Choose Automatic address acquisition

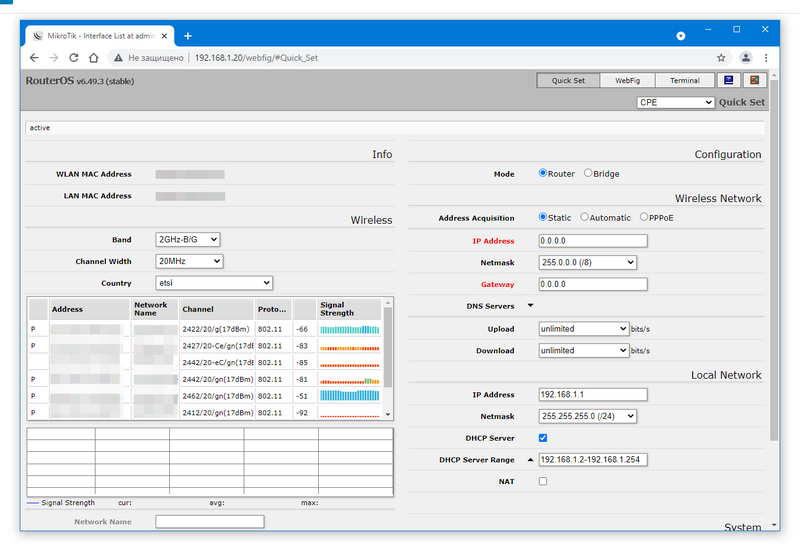pos(585,217)
